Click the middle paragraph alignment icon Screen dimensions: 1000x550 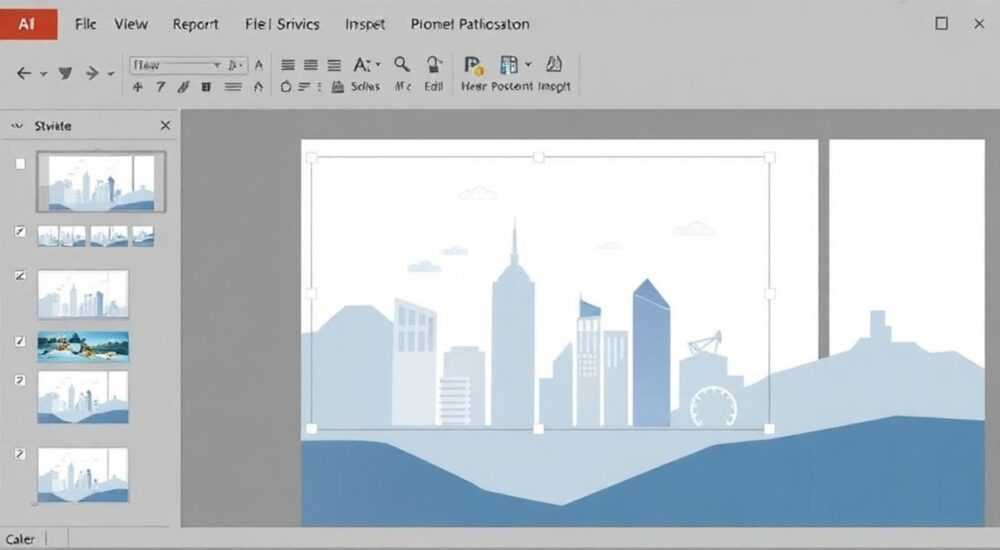click(x=311, y=65)
